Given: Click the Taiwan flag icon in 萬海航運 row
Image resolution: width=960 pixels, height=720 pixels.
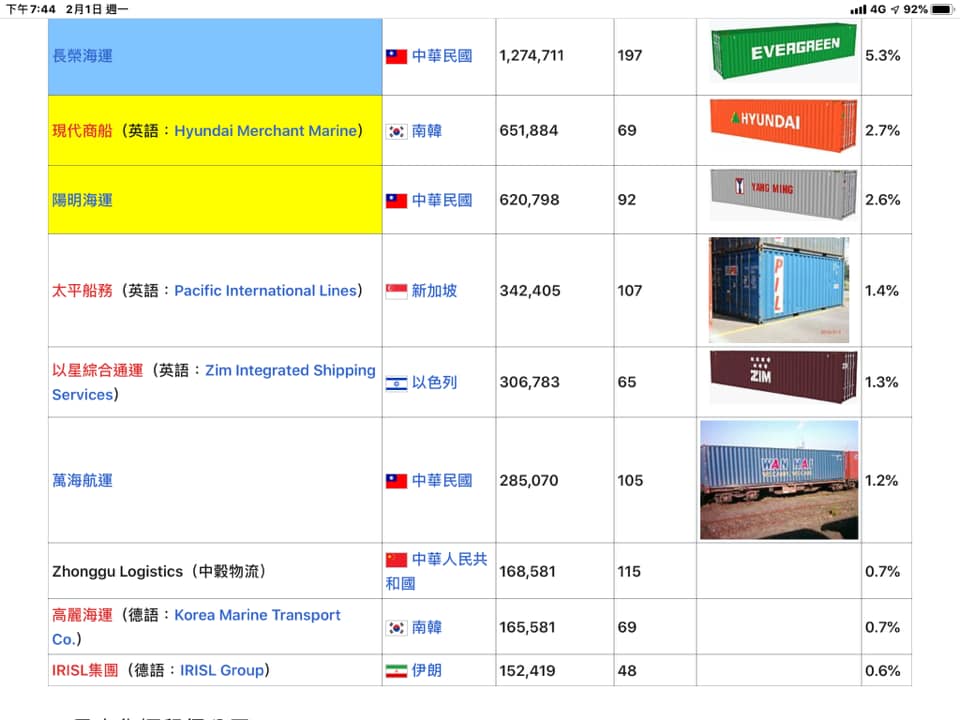Looking at the screenshot, I should (396, 481).
